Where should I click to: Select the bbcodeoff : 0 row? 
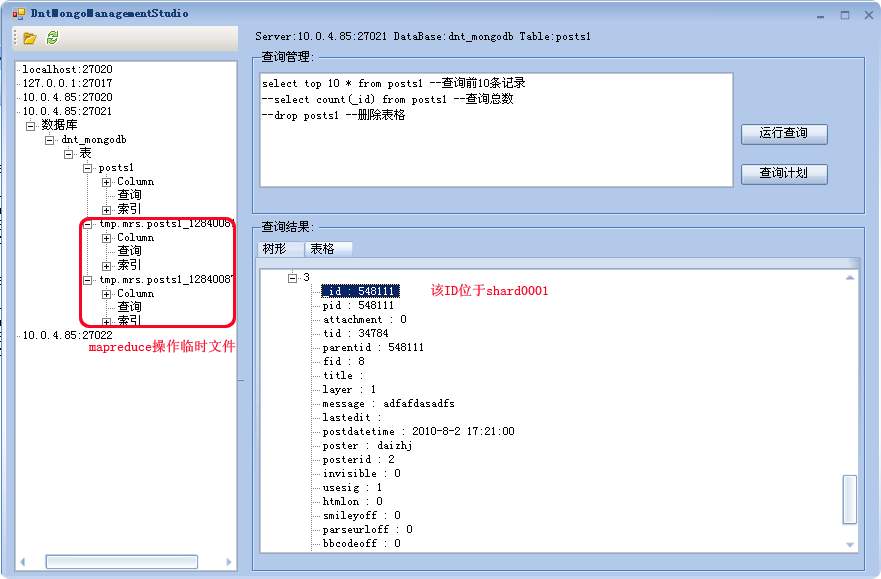[x=361, y=544]
